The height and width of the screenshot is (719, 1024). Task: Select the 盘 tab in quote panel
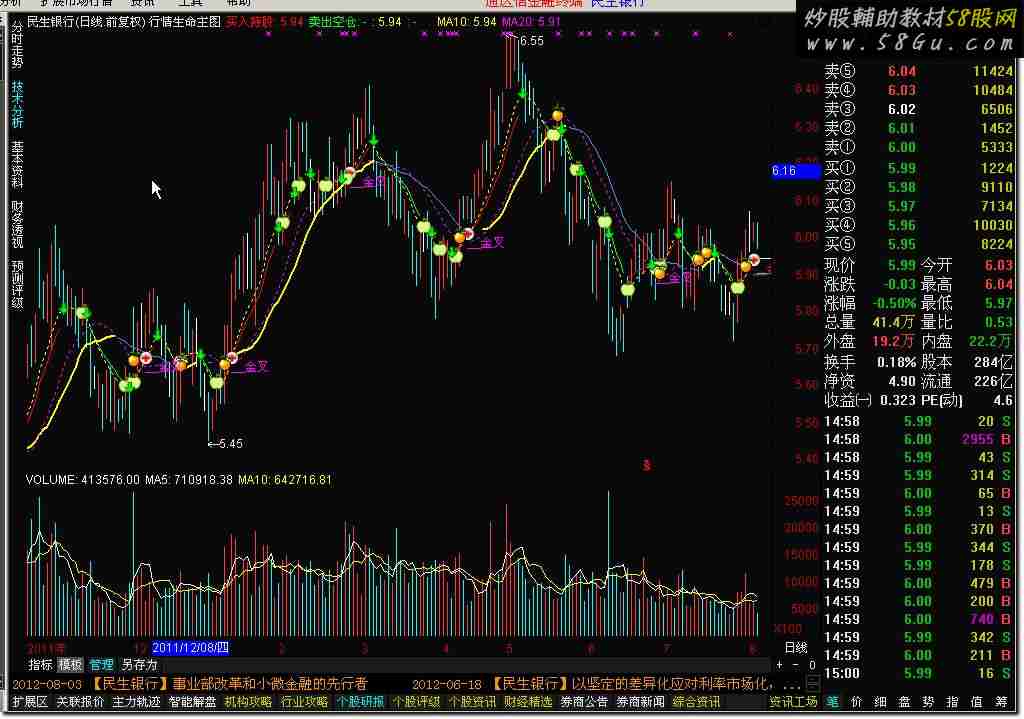click(904, 702)
